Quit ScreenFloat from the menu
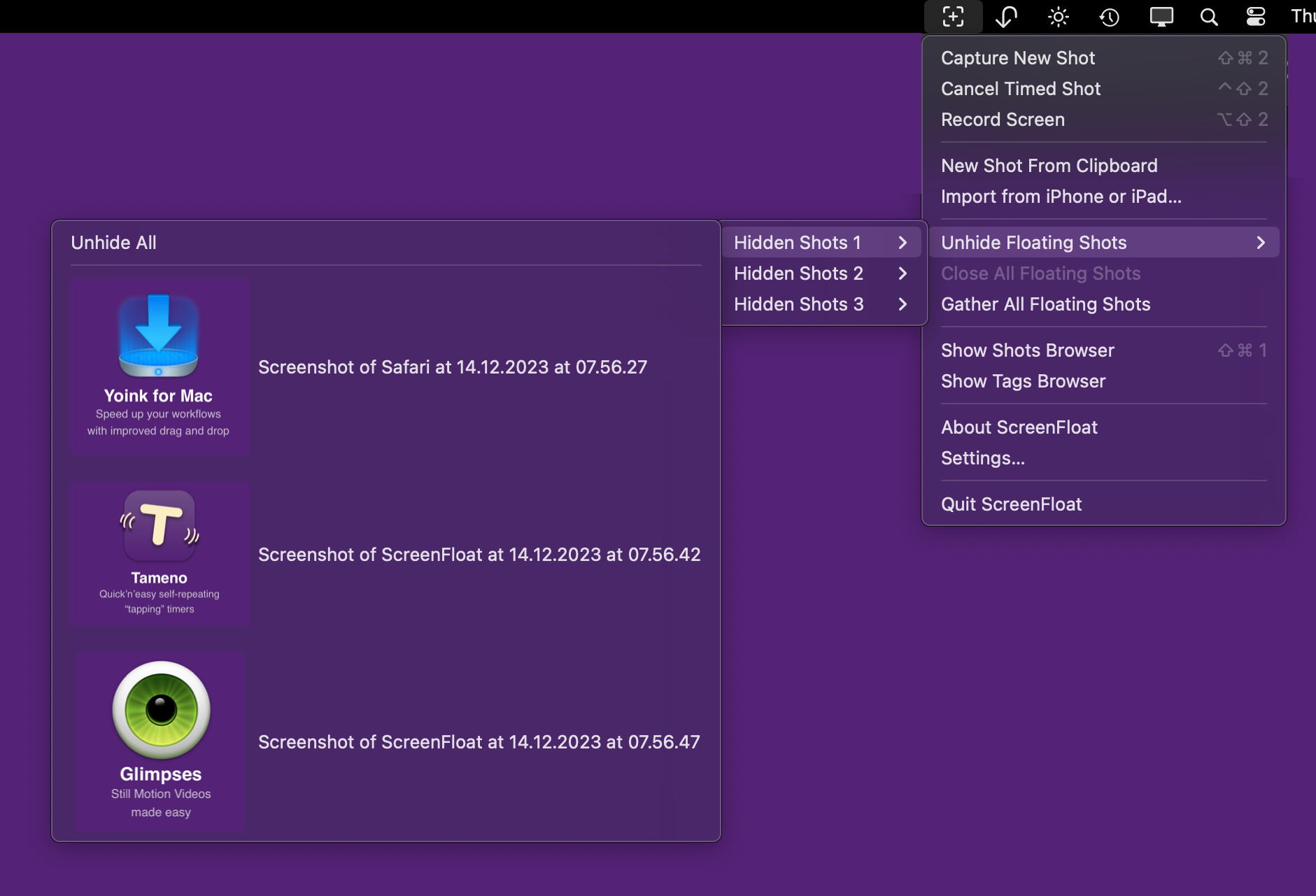 click(1011, 504)
